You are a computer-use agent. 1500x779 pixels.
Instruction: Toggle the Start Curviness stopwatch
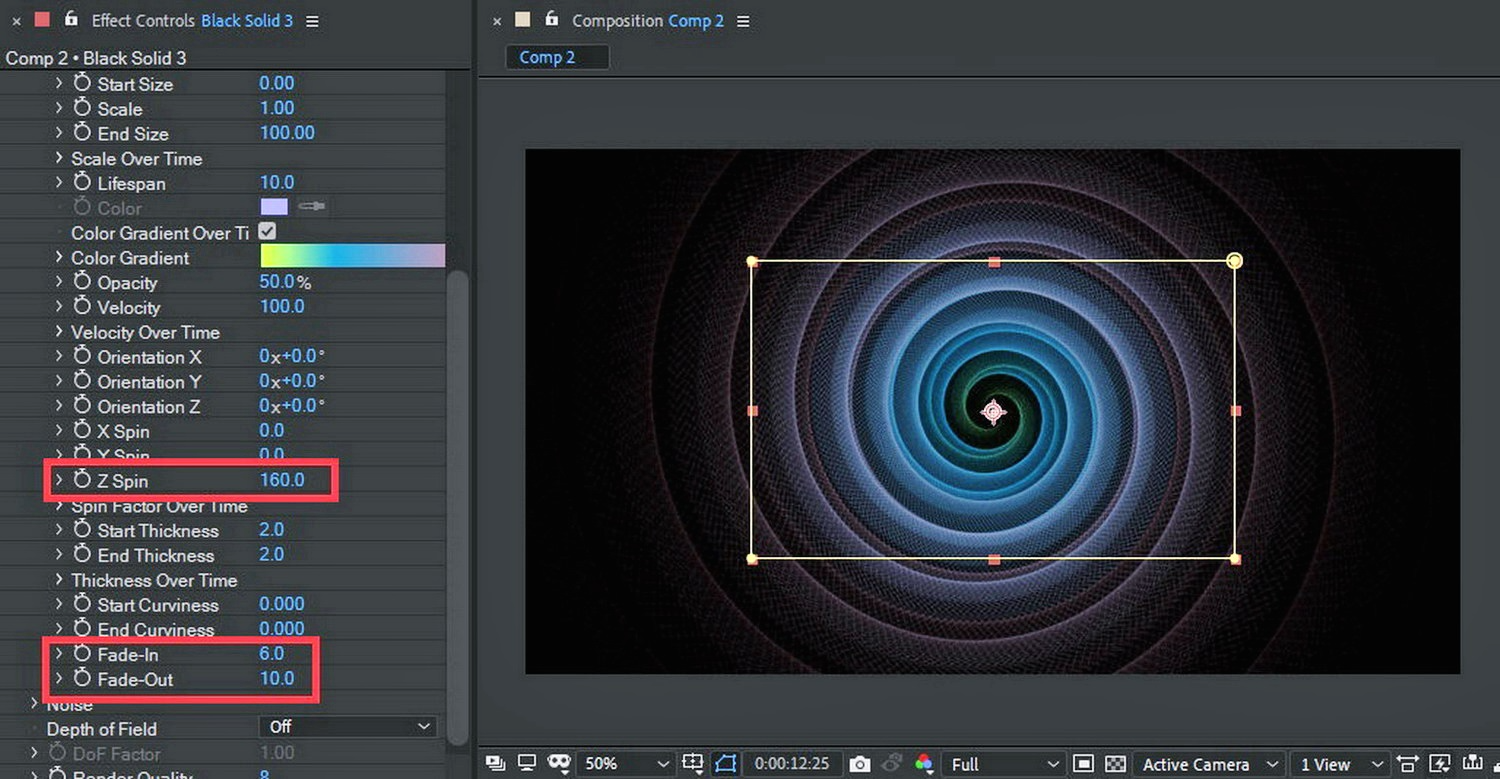[x=82, y=605]
